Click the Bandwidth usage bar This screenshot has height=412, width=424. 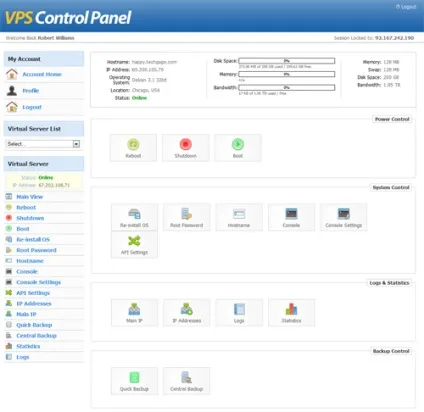pos(287,87)
